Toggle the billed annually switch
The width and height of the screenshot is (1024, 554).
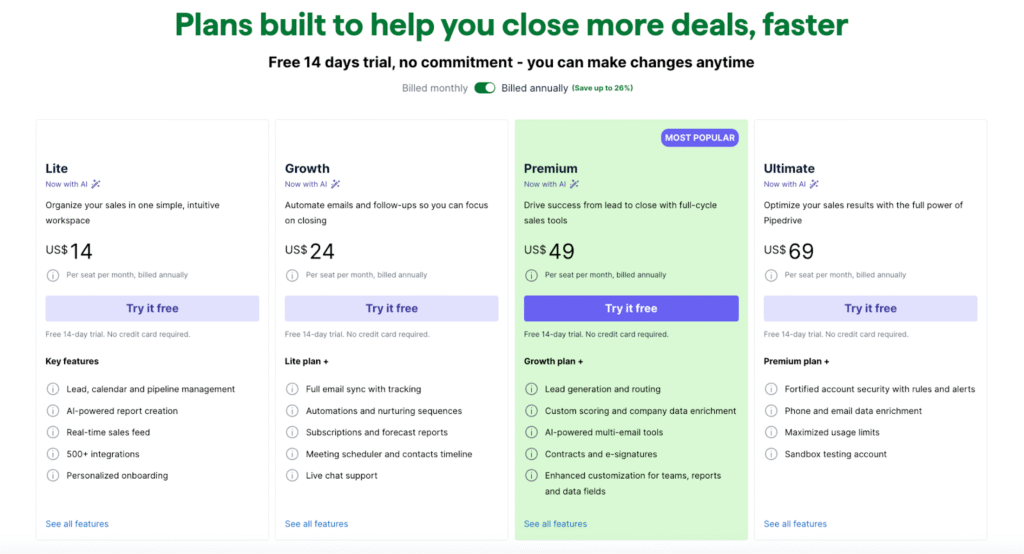(x=485, y=88)
